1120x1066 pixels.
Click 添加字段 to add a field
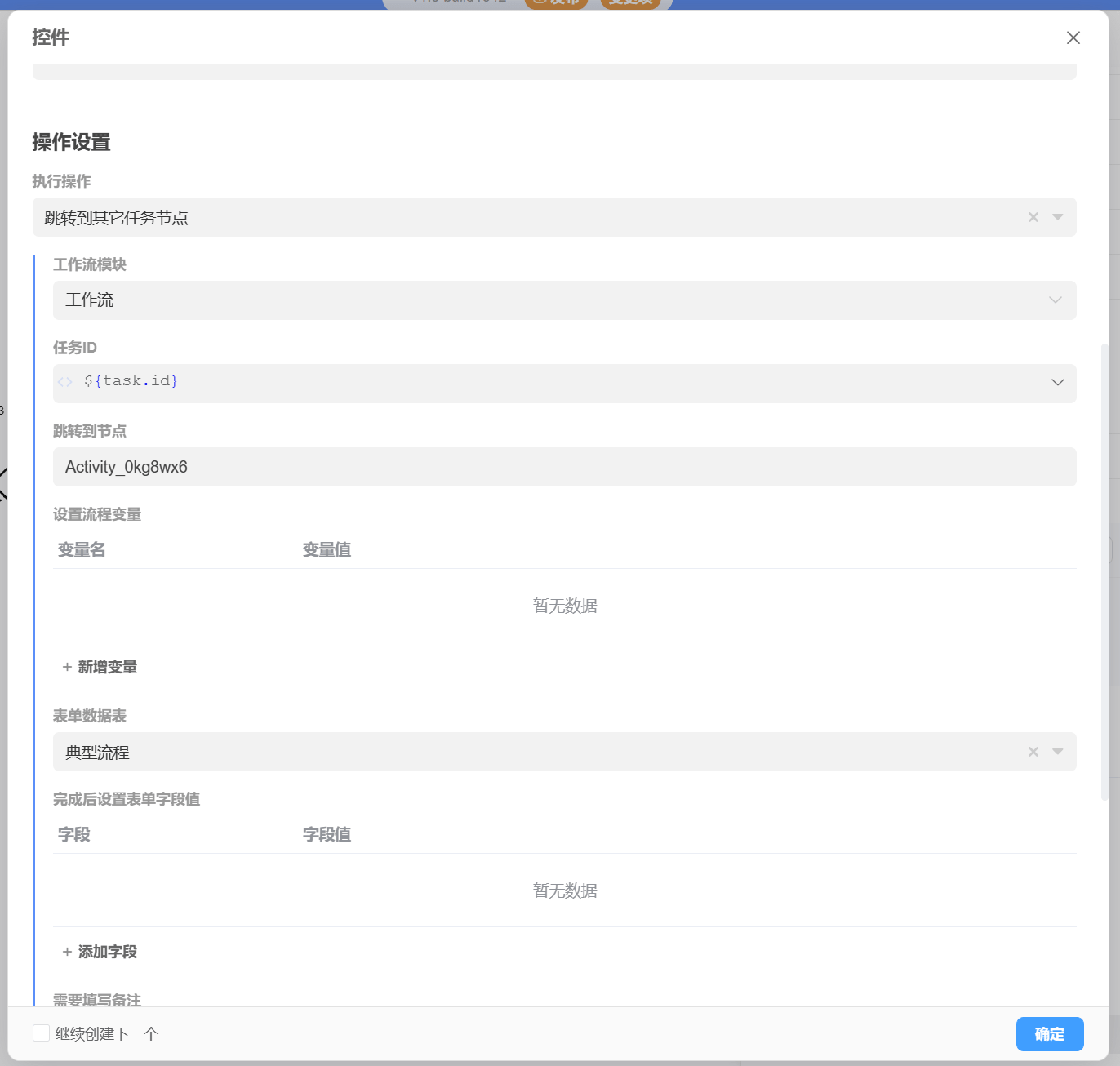pyautogui.click(x=100, y=952)
